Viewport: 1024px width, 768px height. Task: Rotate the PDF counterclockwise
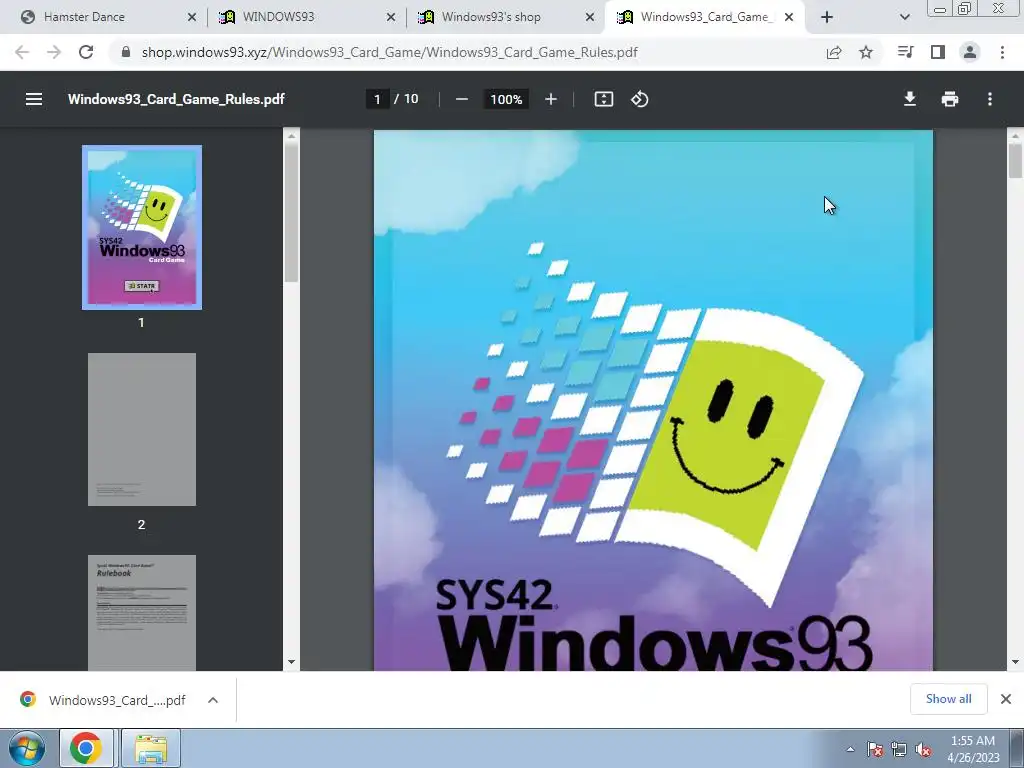click(x=639, y=99)
